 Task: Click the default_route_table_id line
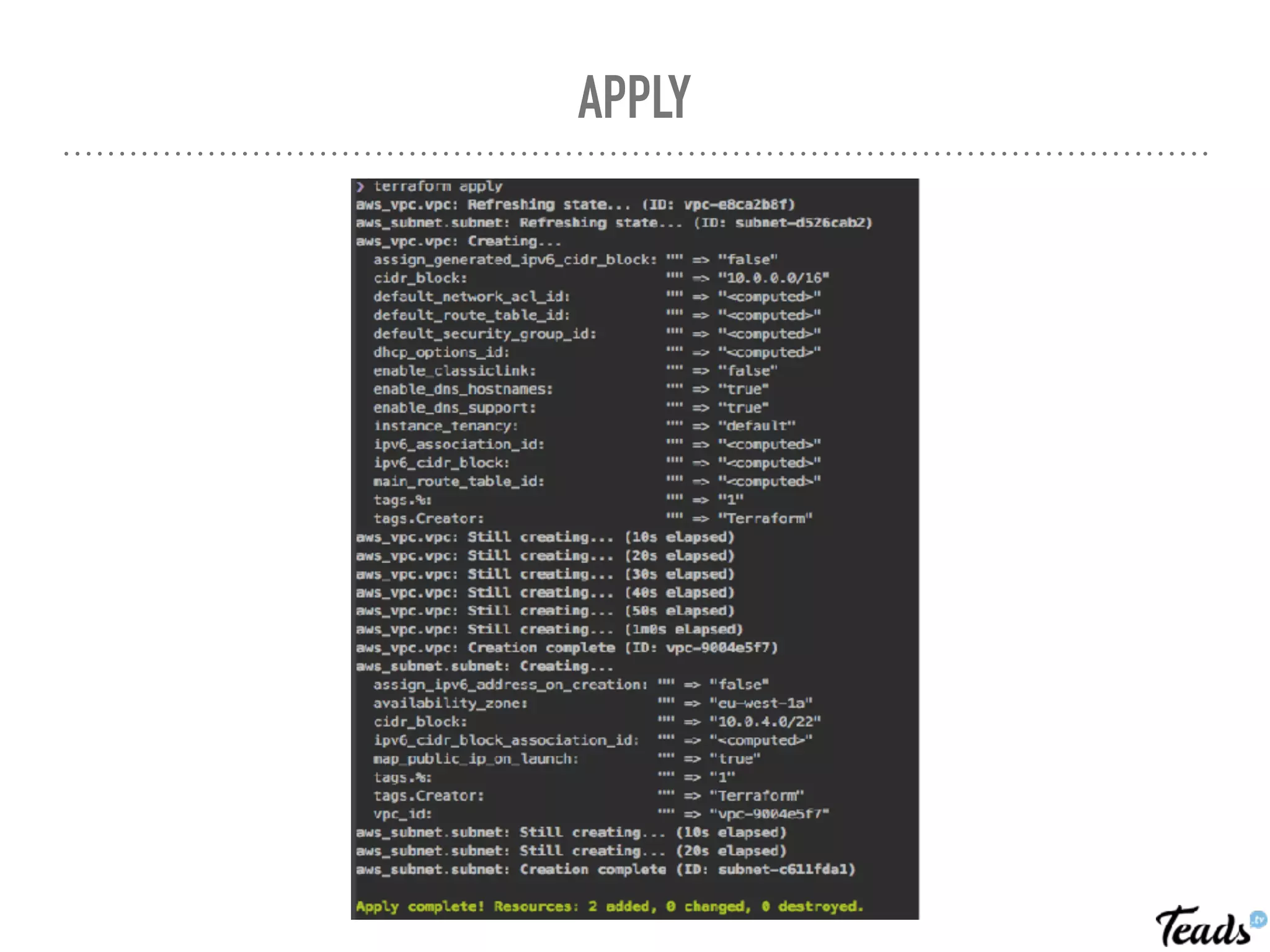coord(597,315)
